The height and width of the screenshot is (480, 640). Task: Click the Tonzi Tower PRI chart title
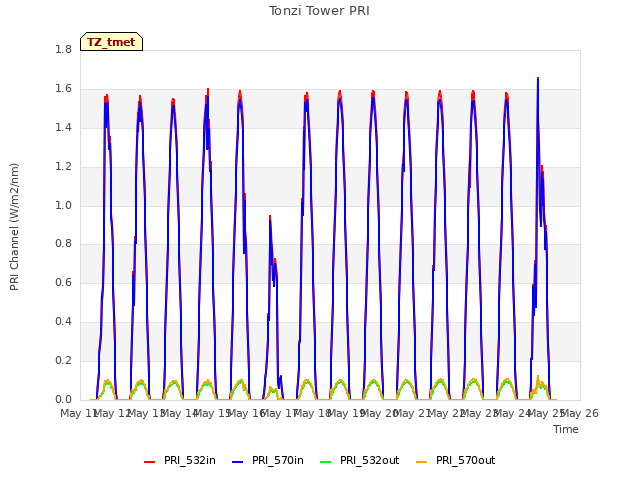[319, 11]
